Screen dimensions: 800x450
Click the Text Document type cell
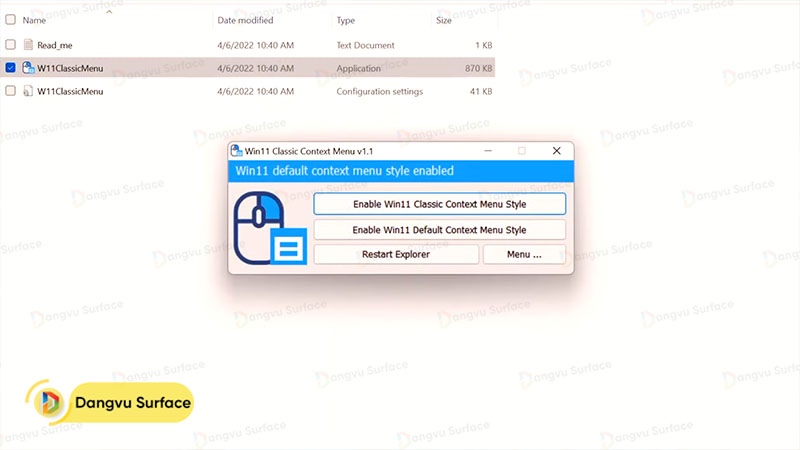point(365,45)
